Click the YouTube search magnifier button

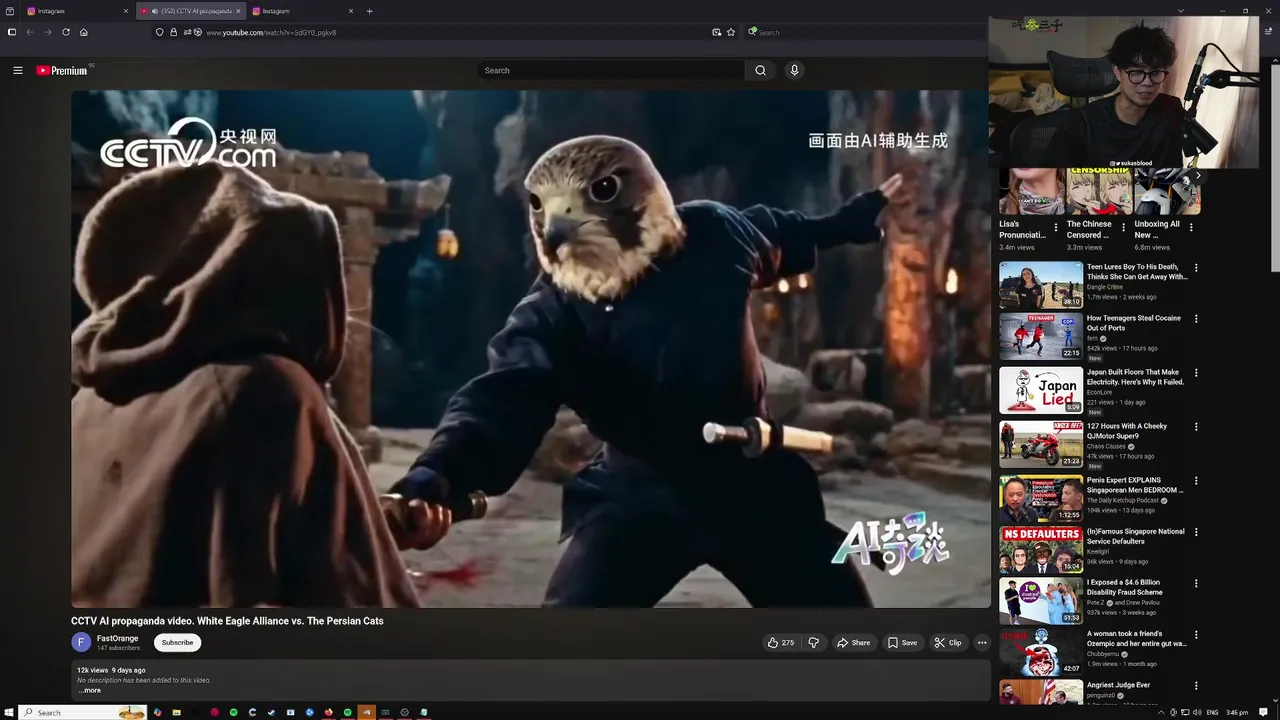[760, 70]
